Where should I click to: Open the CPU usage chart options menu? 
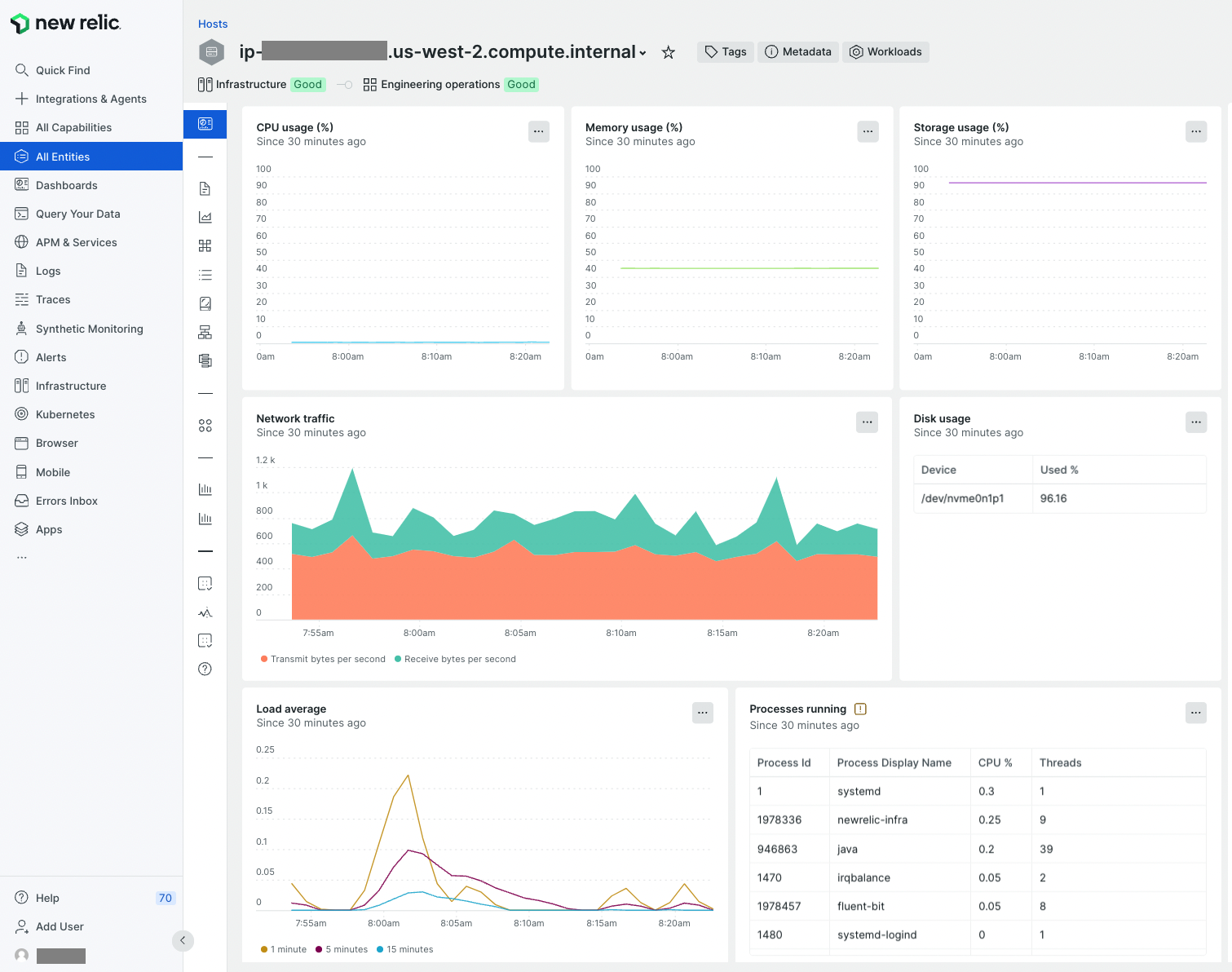[x=538, y=131]
